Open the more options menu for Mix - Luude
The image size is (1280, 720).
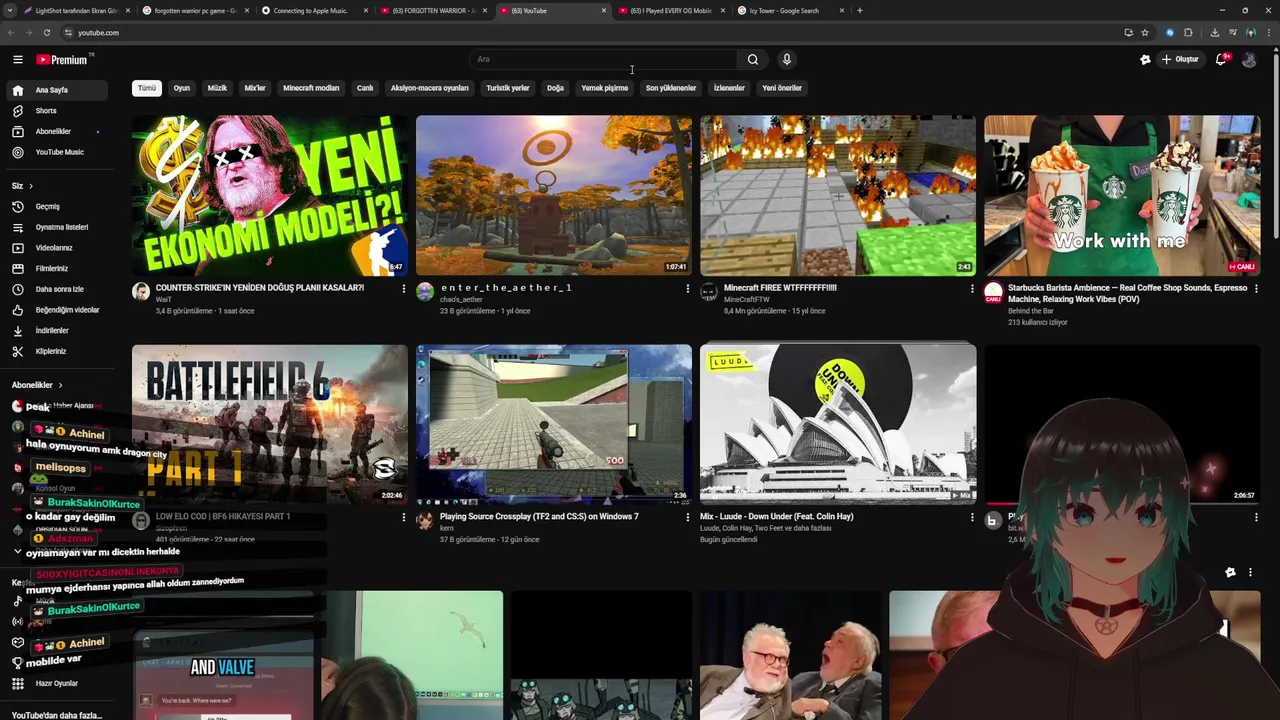(972, 518)
